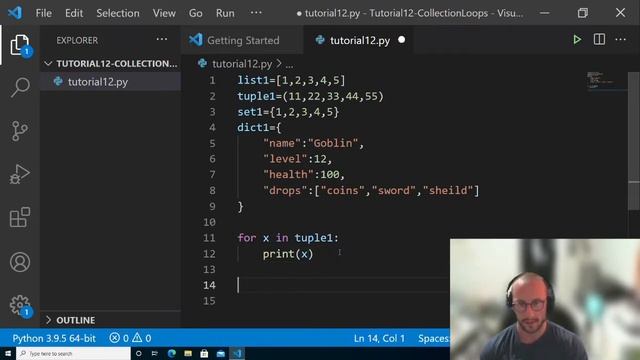The width and height of the screenshot is (640, 360).
Task: Click "name":"Goblin" dictionary entry
Action: 313,143
